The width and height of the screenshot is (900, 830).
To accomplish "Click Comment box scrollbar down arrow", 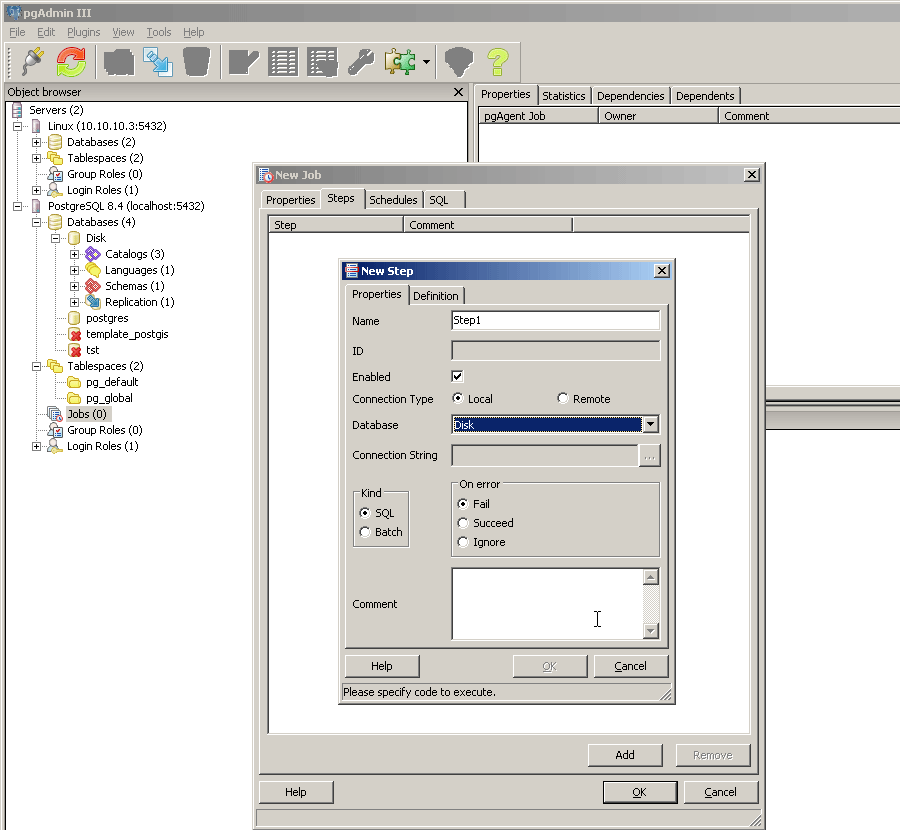I will [650, 631].
